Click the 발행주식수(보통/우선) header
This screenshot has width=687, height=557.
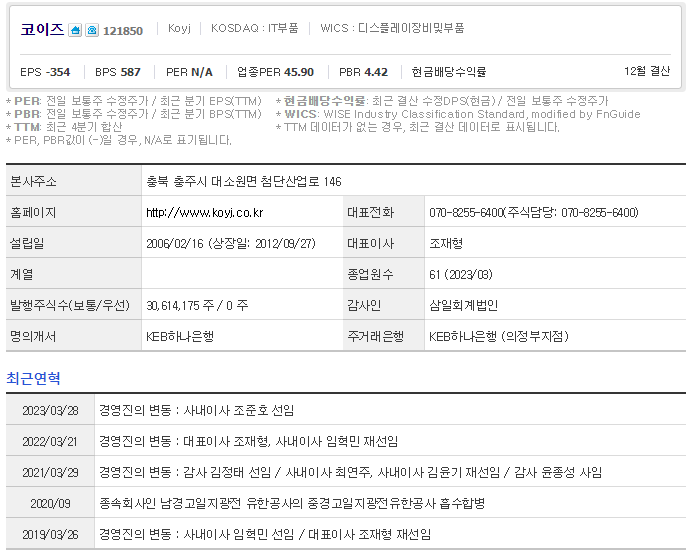[74, 305]
